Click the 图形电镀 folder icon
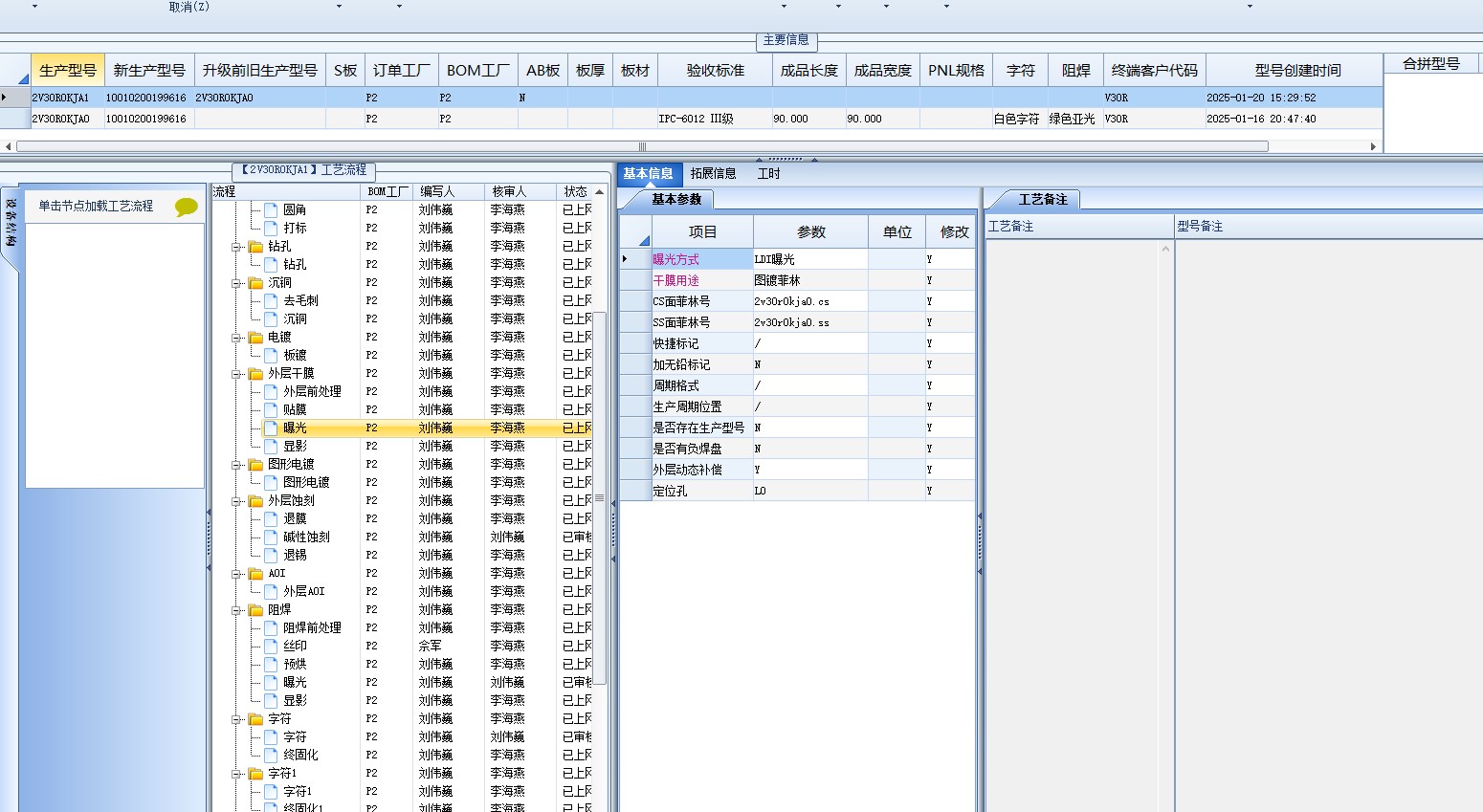Image resolution: width=1483 pixels, height=812 pixels. click(255, 464)
